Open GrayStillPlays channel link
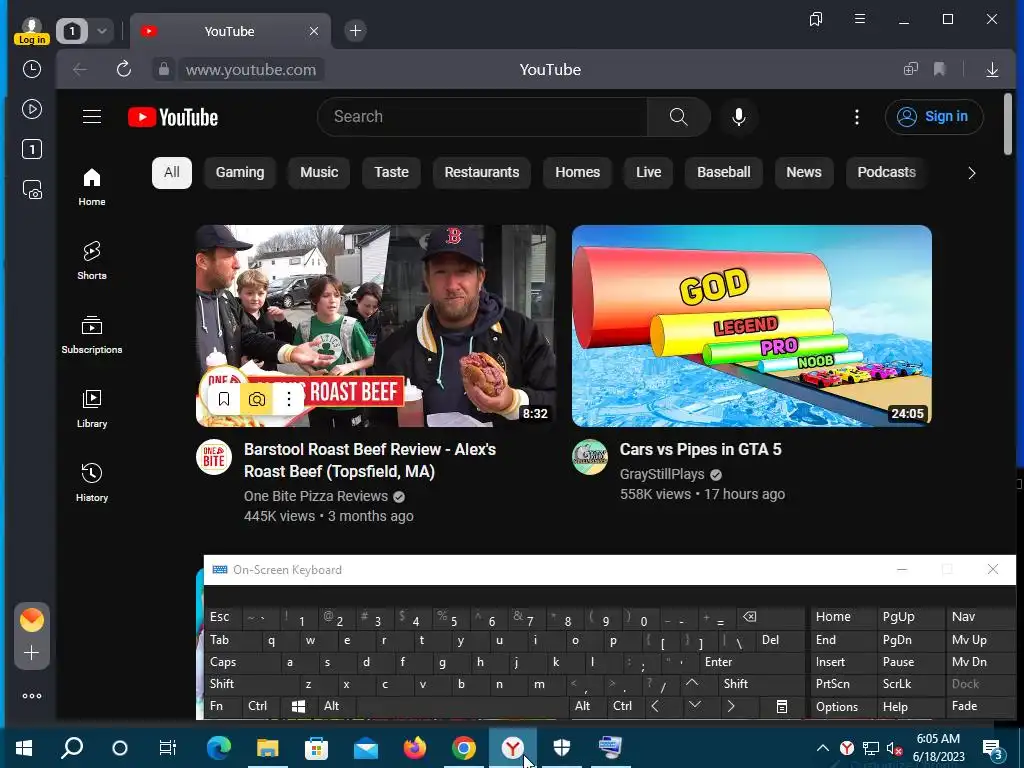Screen dimensions: 1024x768 click(662, 474)
